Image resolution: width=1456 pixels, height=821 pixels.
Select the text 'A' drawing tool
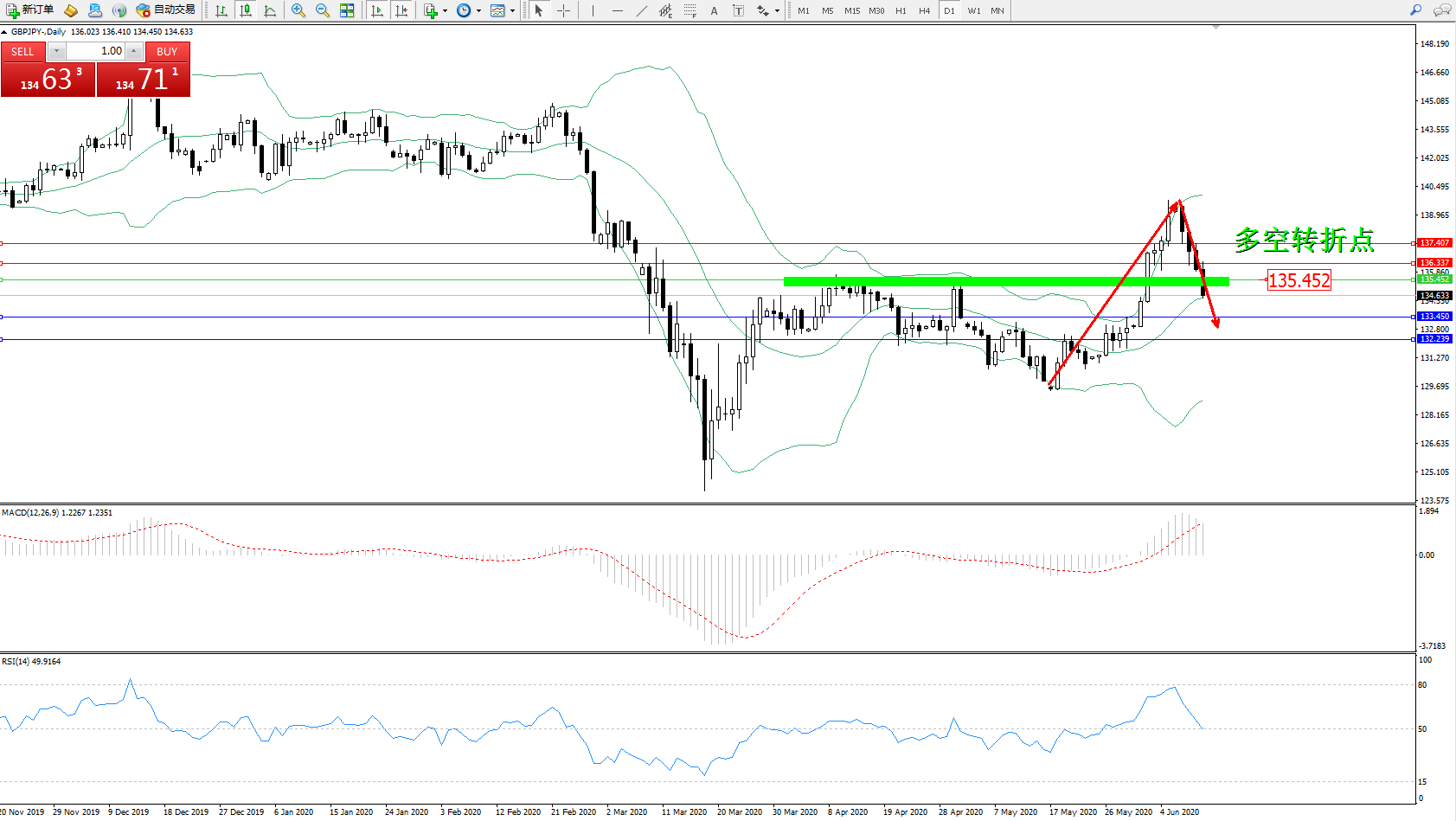click(714, 10)
